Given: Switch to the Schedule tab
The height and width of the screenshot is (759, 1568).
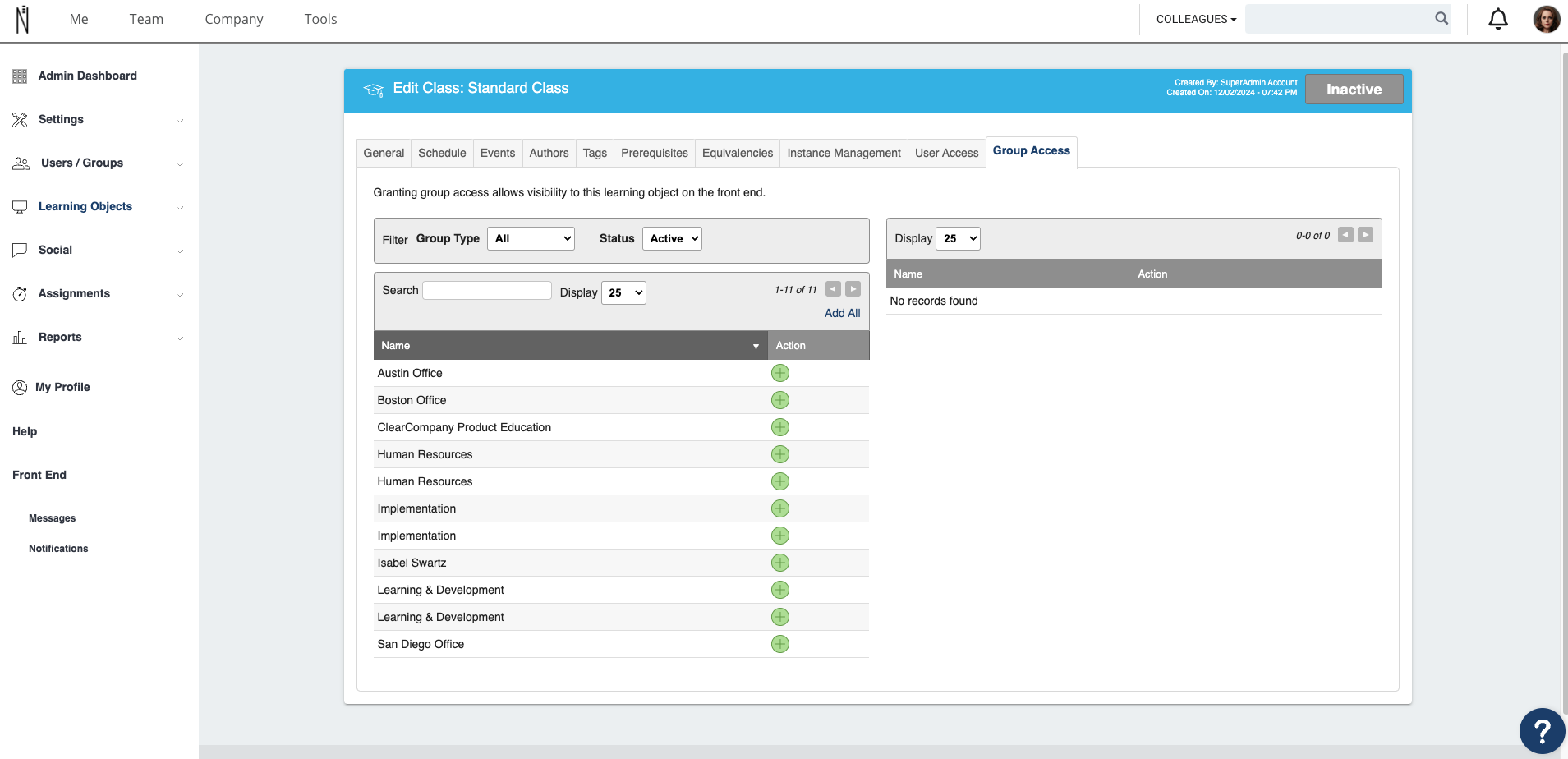Looking at the screenshot, I should tap(442, 153).
